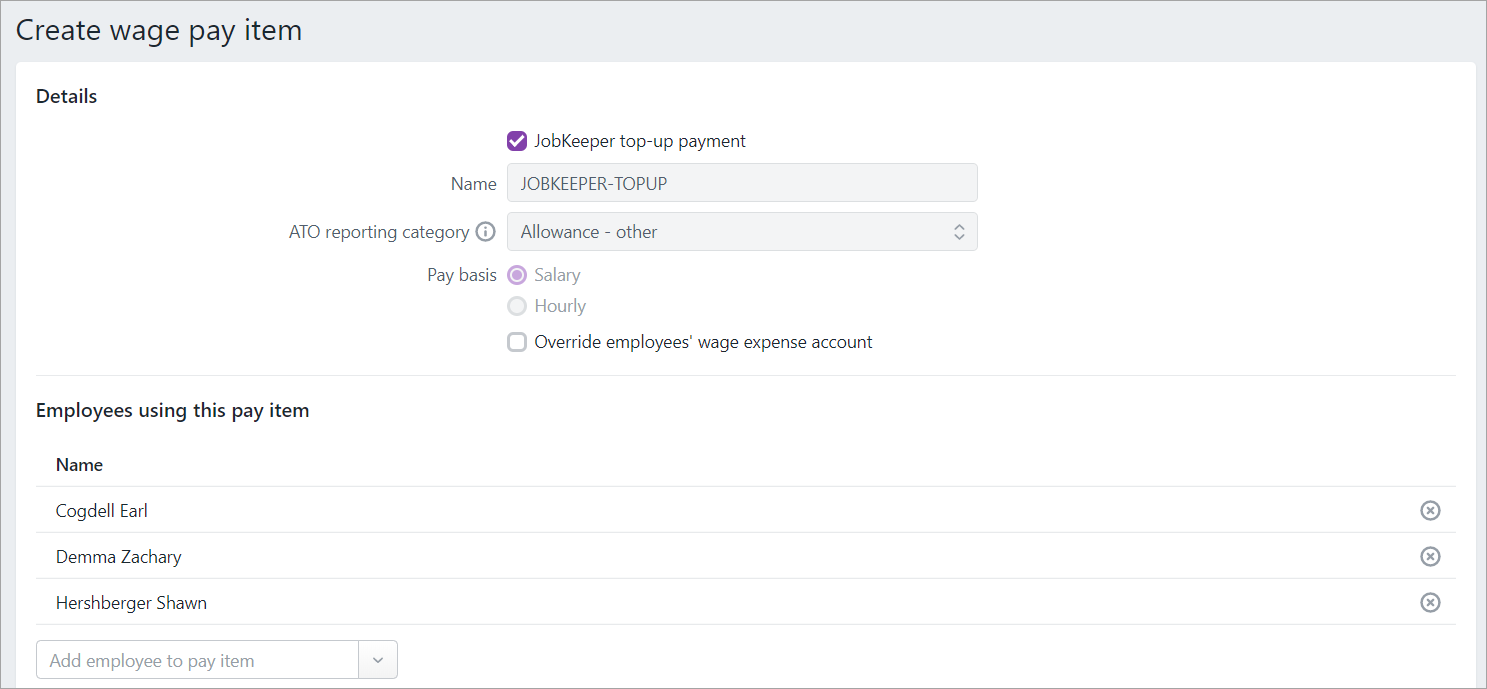Click the Create wage pay item title
Image resolution: width=1487 pixels, height=689 pixels.
coord(159,31)
